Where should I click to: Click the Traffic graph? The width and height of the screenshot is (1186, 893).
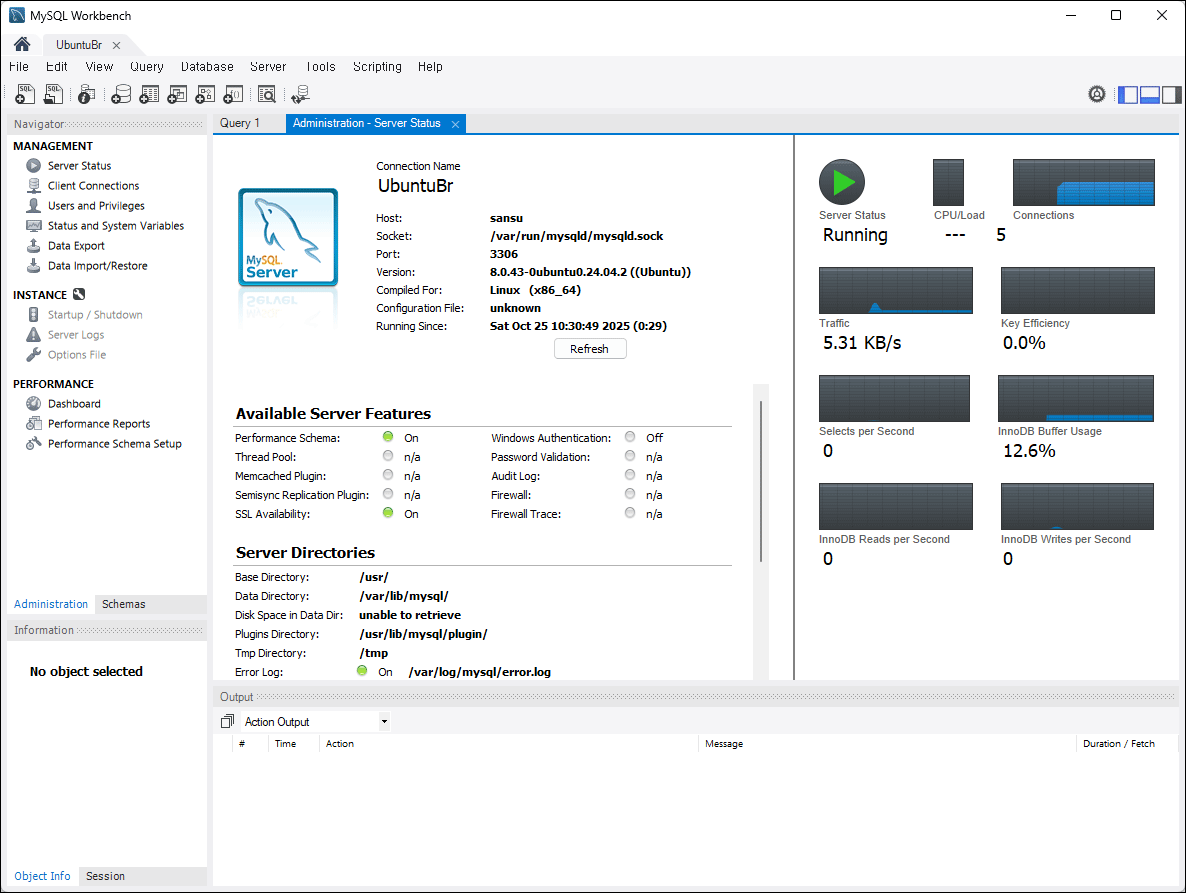point(896,290)
